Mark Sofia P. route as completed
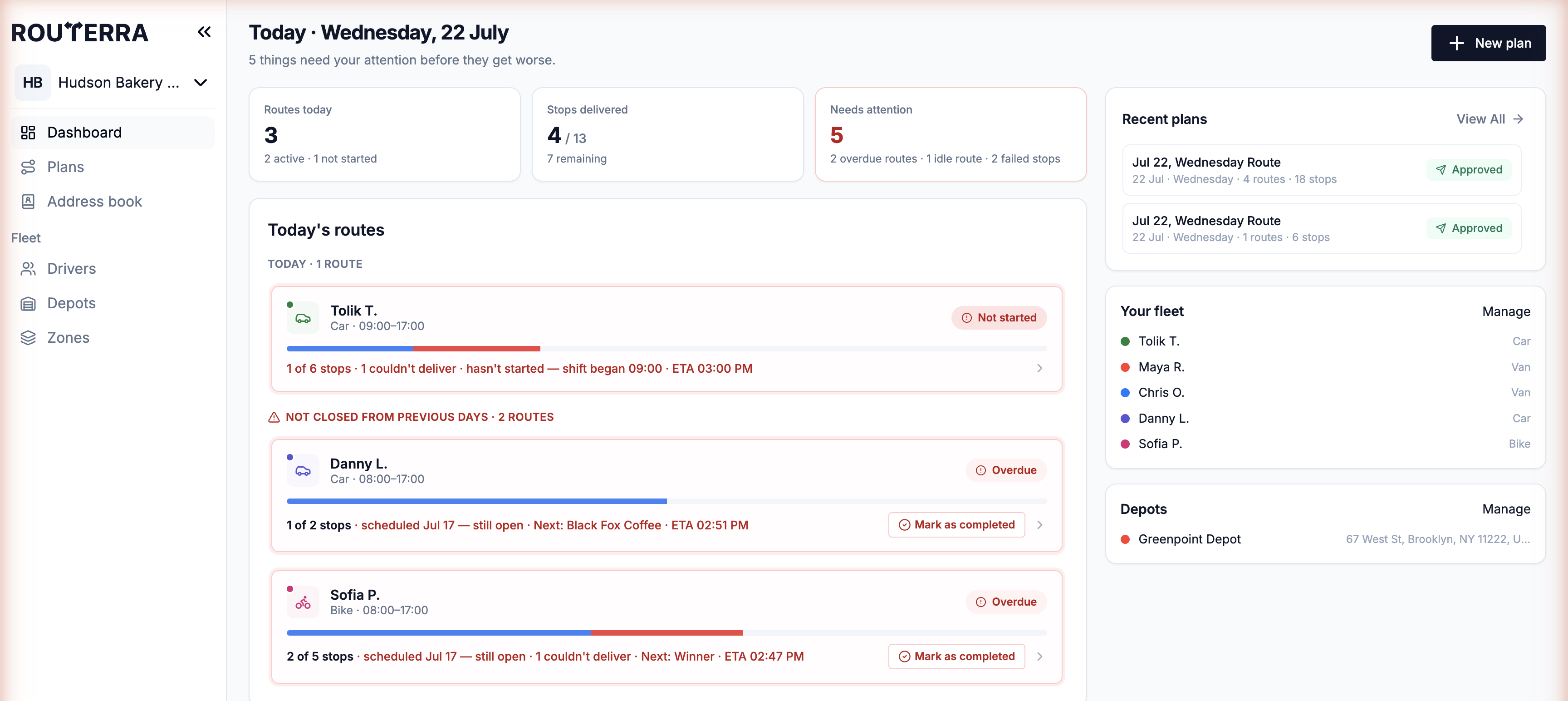The width and height of the screenshot is (1568, 701). click(x=956, y=656)
